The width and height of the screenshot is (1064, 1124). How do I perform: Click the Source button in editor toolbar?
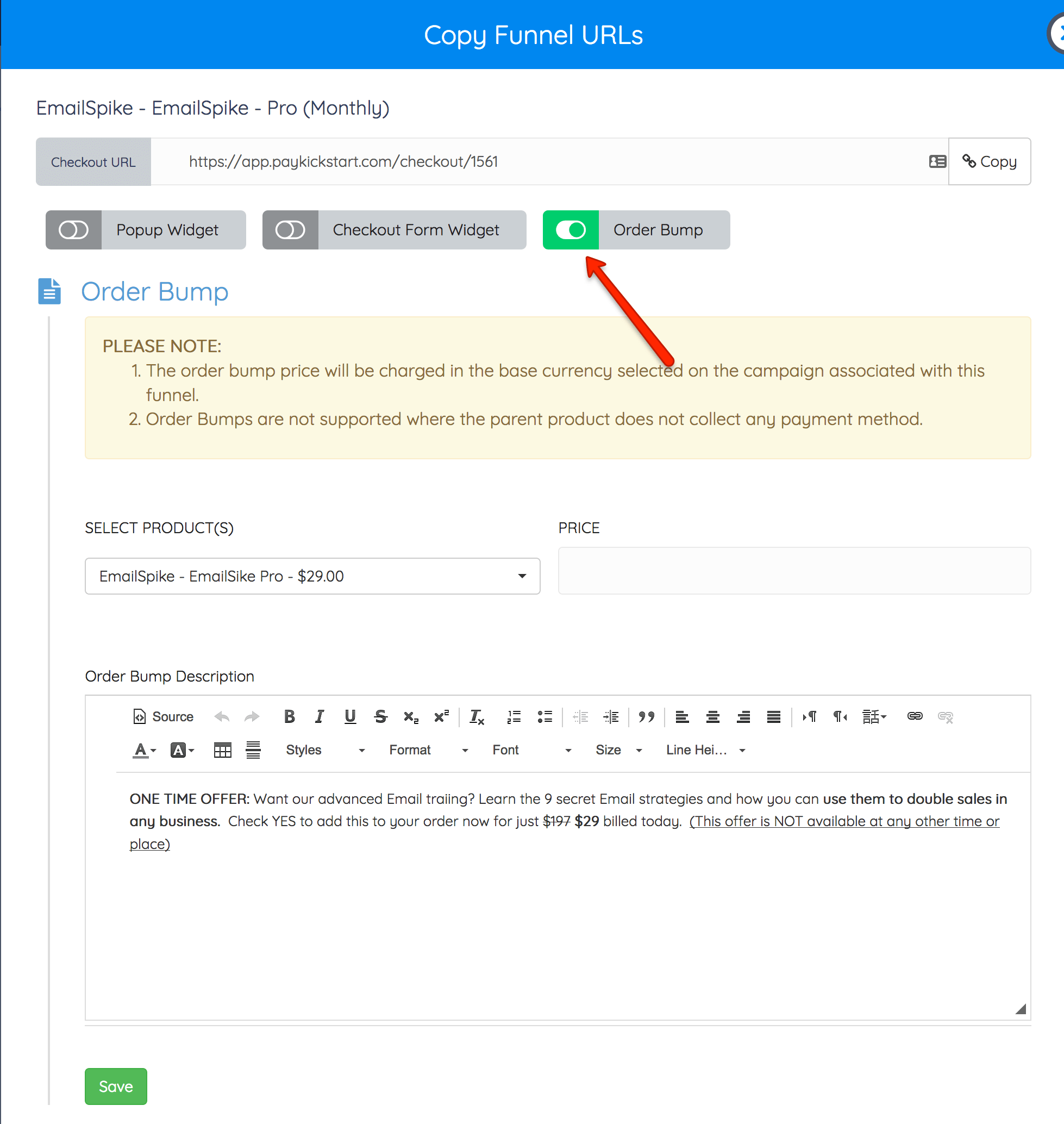pos(164,716)
